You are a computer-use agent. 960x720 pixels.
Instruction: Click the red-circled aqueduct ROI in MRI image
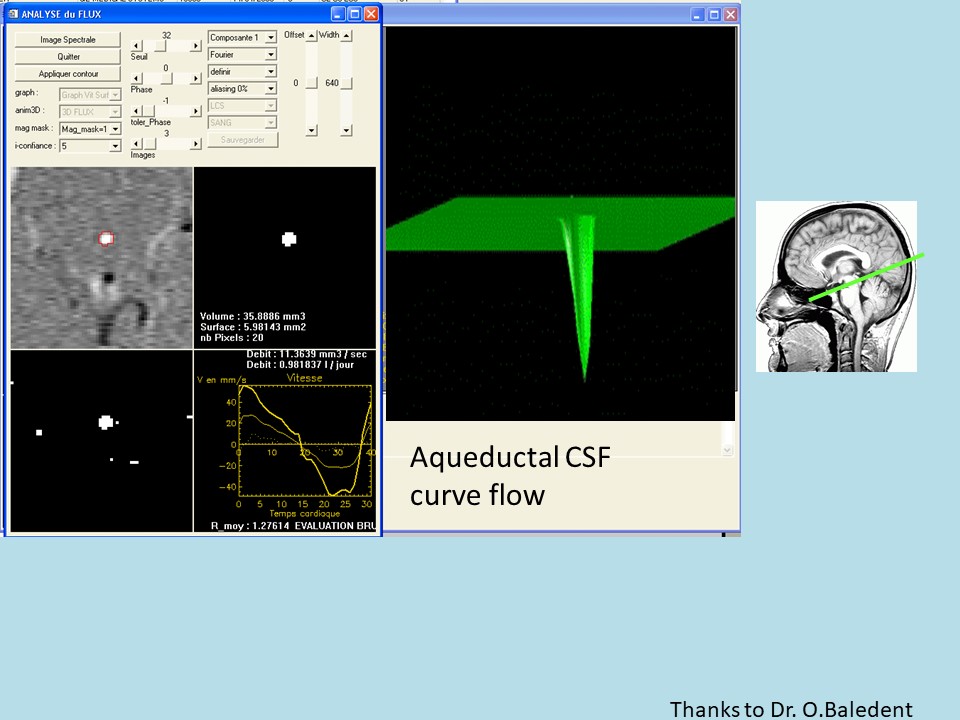click(107, 239)
